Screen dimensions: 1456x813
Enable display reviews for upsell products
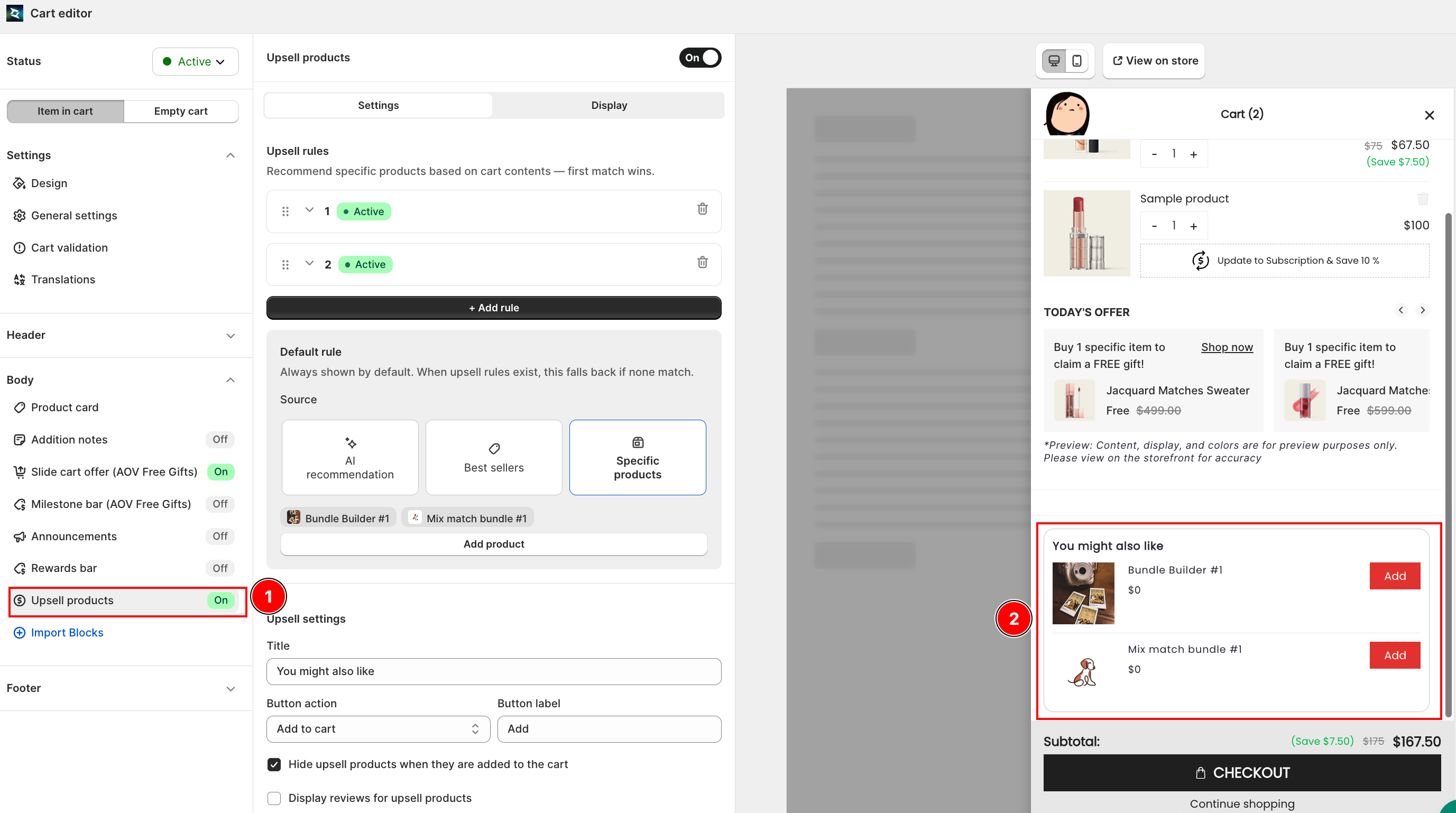(x=274, y=798)
